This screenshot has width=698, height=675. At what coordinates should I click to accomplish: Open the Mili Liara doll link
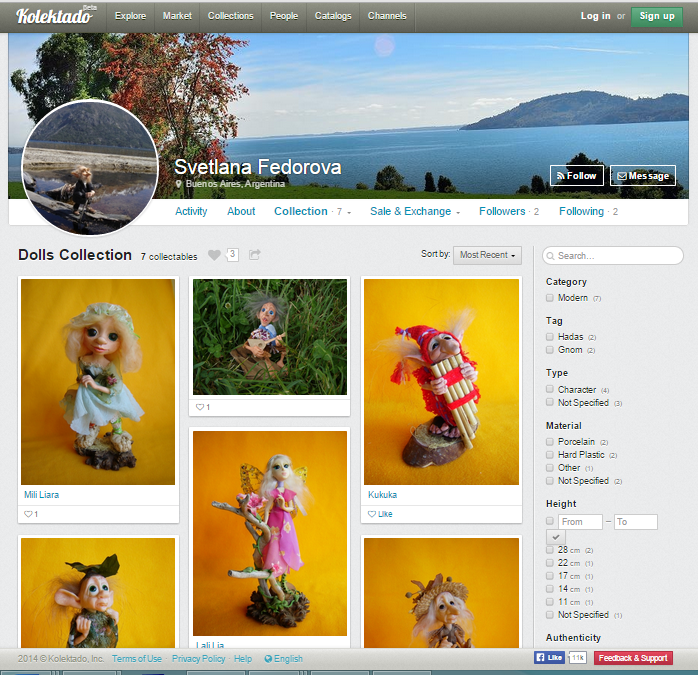pos(41,494)
